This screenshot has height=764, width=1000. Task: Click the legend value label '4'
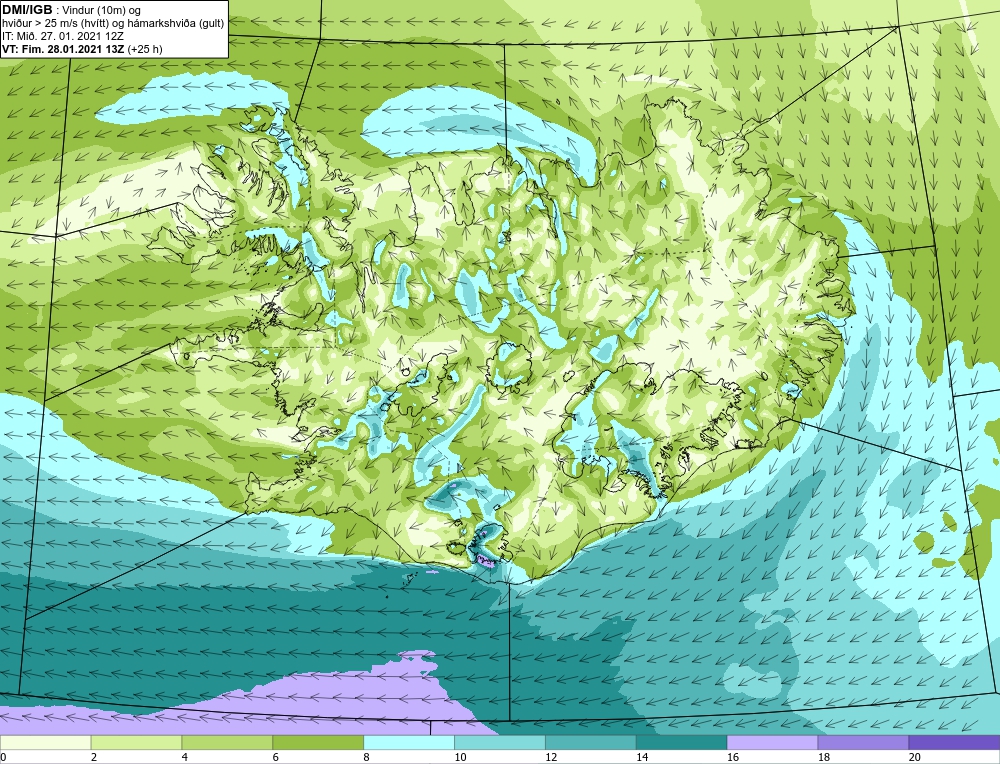tap(185, 757)
